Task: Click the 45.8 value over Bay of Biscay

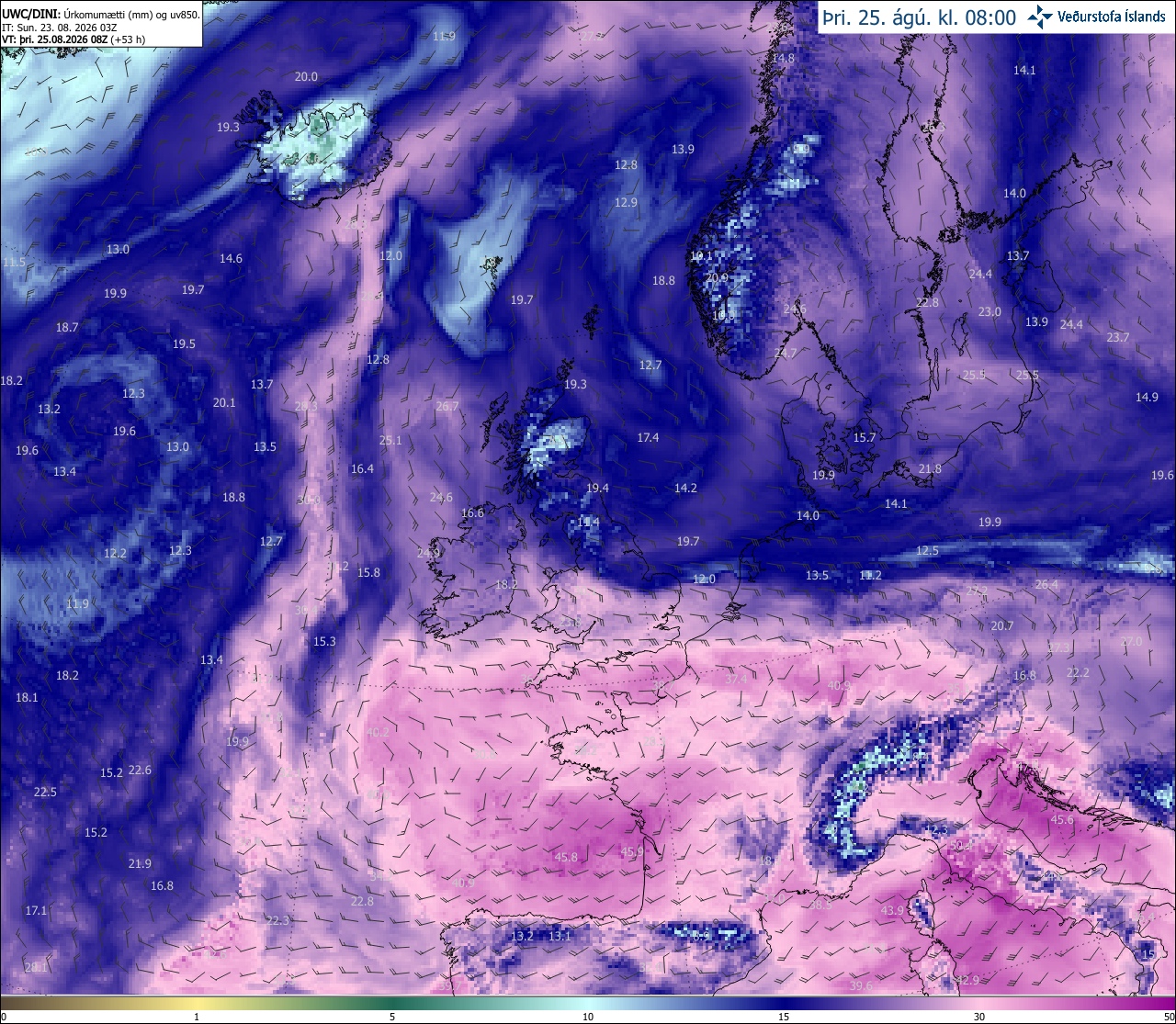Action: pos(566,858)
